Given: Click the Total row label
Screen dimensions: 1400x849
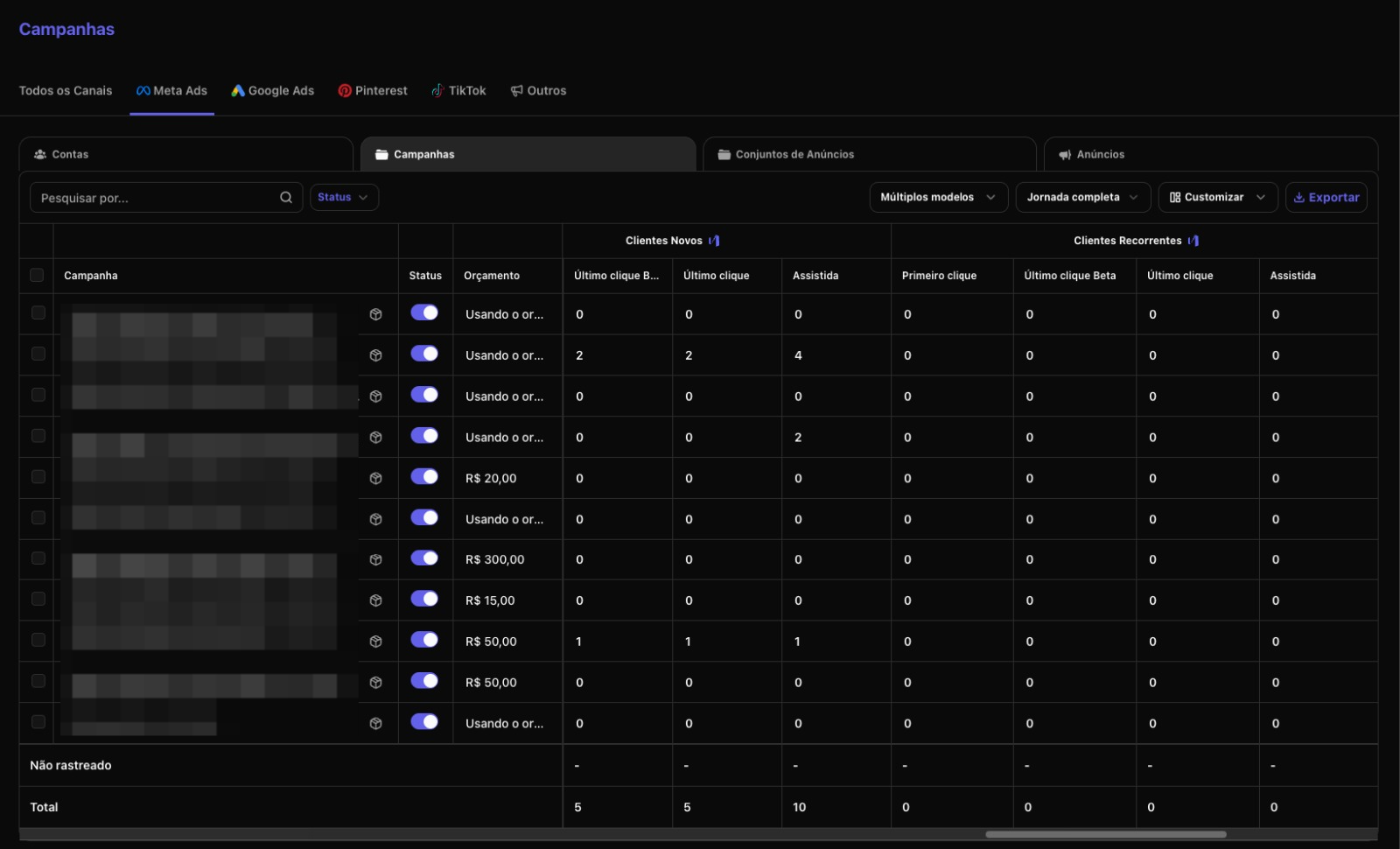Looking at the screenshot, I should 44,808.
